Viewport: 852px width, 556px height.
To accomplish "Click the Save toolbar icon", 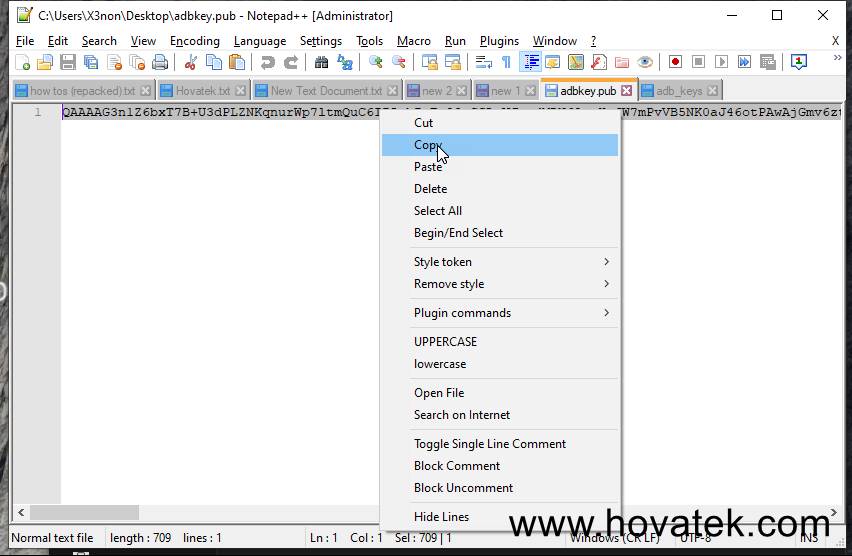I will tap(68, 63).
